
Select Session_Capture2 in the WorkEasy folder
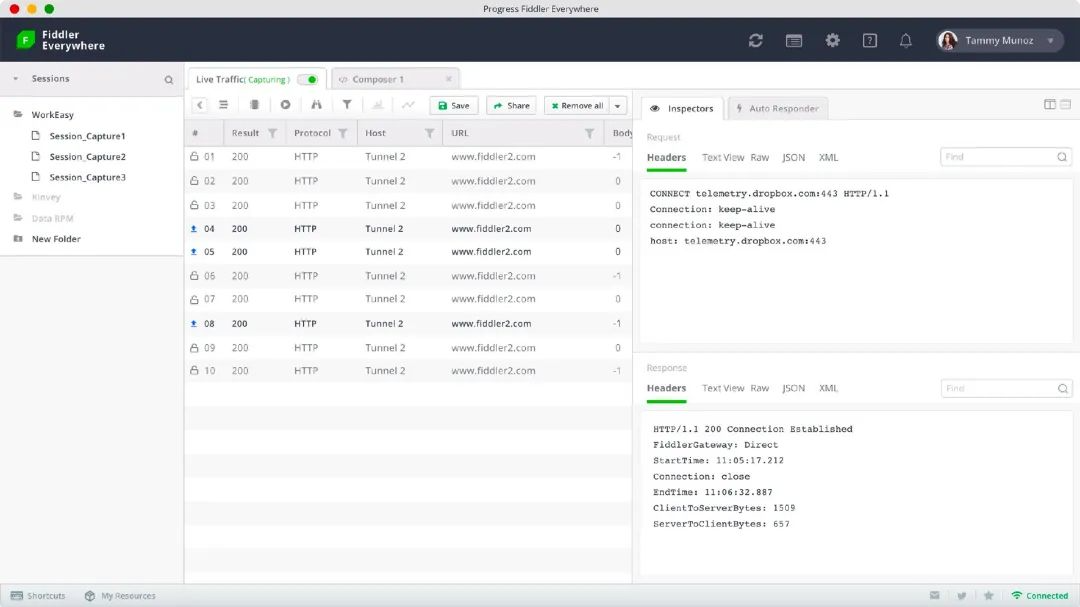(x=87, y=157)
